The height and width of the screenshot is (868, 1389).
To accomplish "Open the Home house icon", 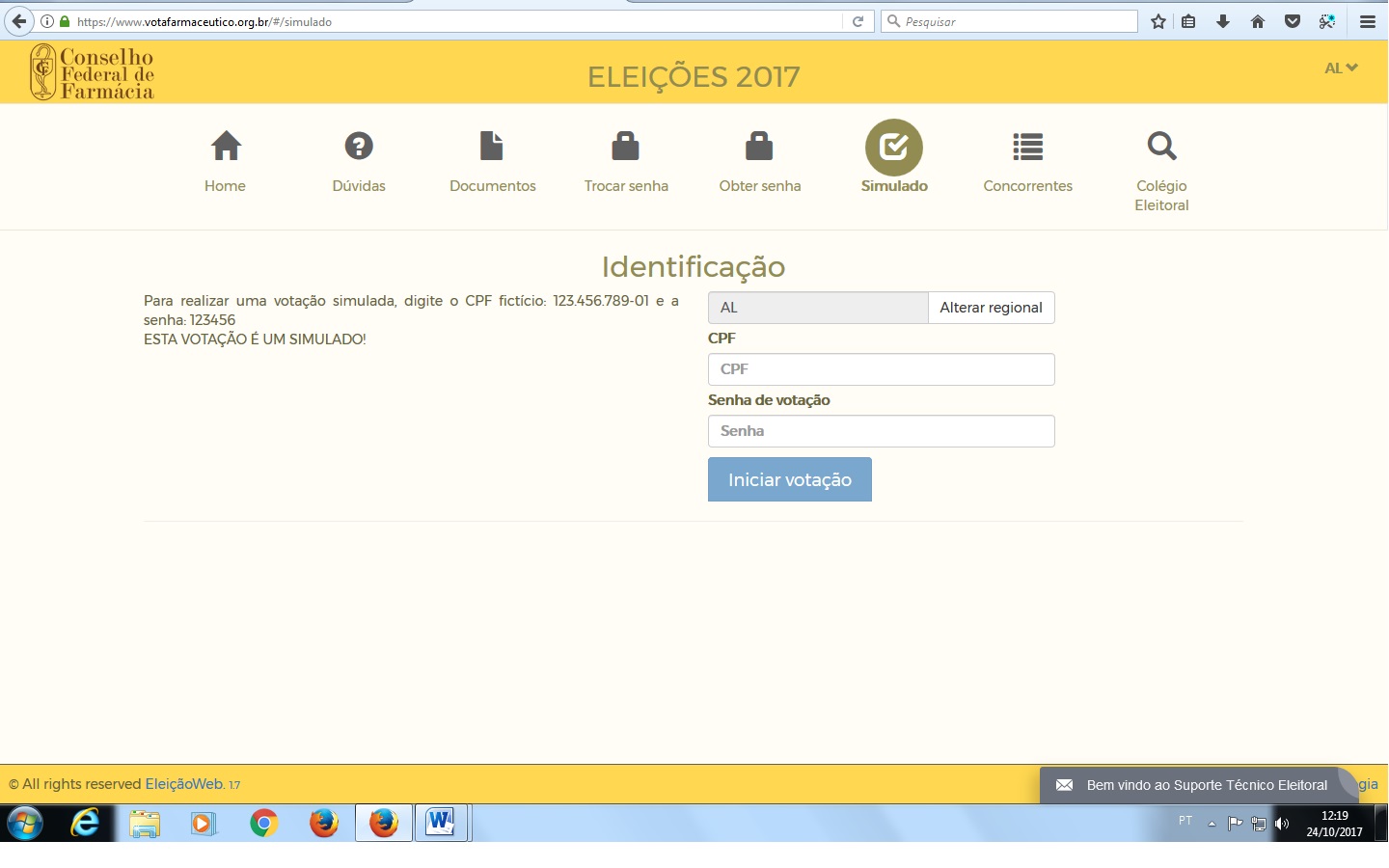I will [x=226, y=147].
